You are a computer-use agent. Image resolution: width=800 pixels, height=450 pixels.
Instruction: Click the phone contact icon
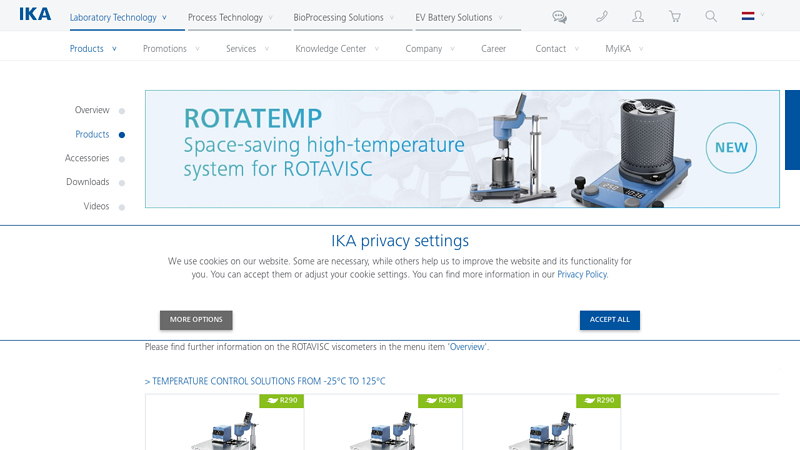point(602,17)
